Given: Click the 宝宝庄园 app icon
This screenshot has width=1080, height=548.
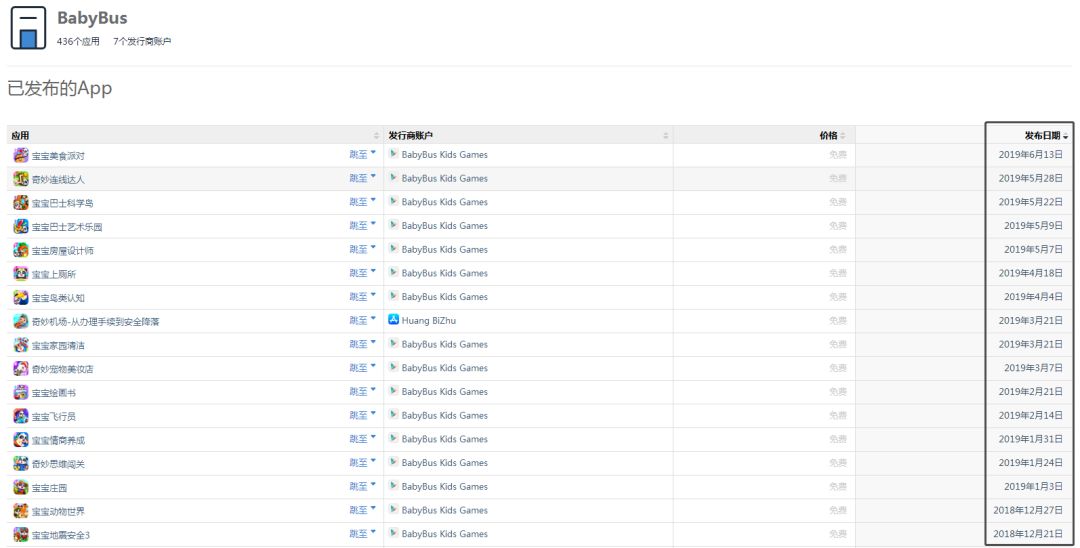Looking at the screenshot, I should coord(21,487).
